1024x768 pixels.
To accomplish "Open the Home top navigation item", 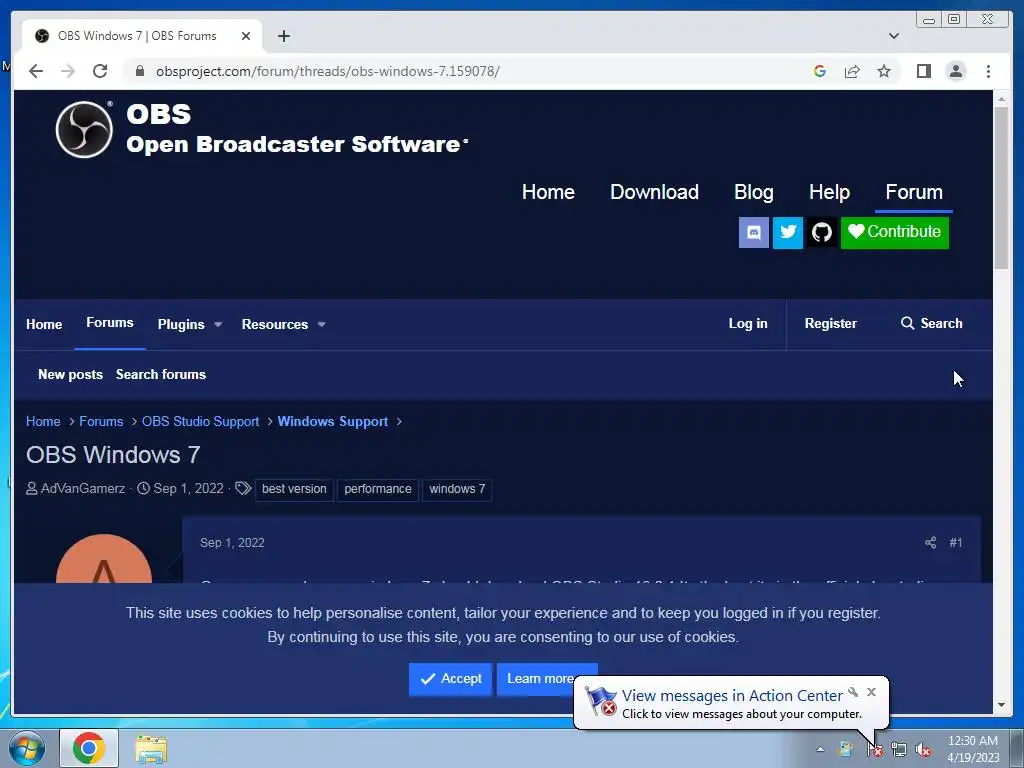I will [548, 192].
